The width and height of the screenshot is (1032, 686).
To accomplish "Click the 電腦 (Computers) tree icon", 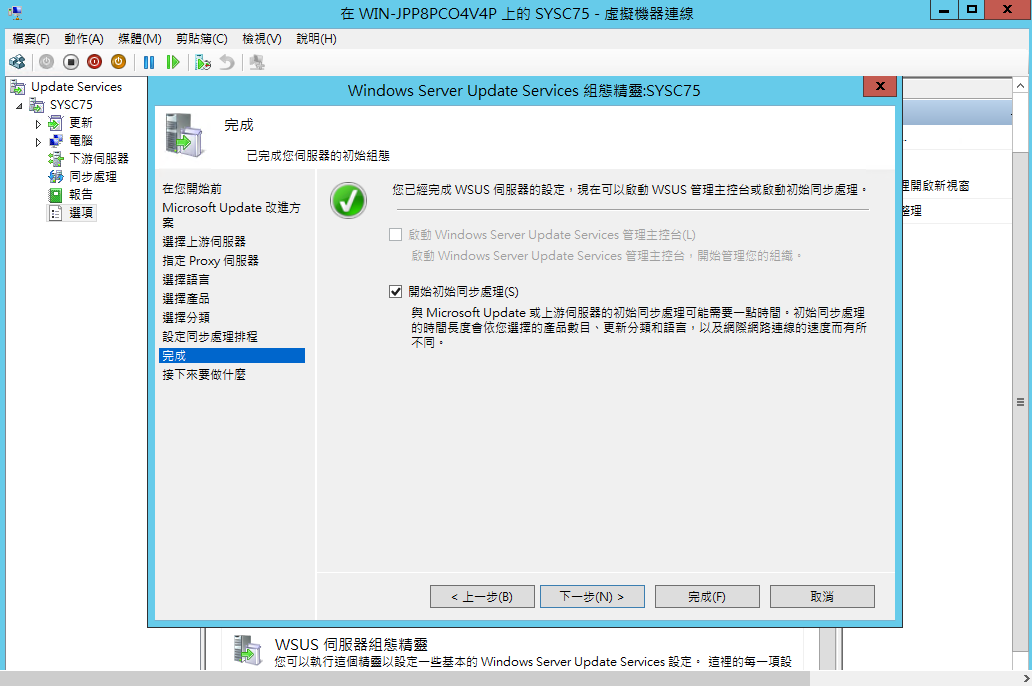I will pyautogui.click(x=56, y=141).
